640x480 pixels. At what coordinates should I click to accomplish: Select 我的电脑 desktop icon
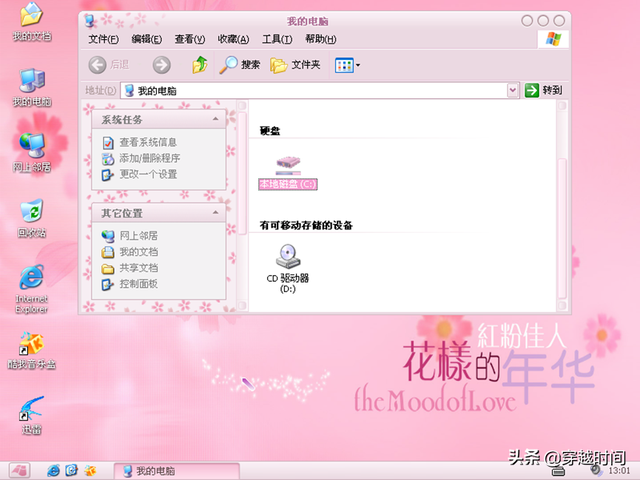pyautogui.click(x=32, y=88)
